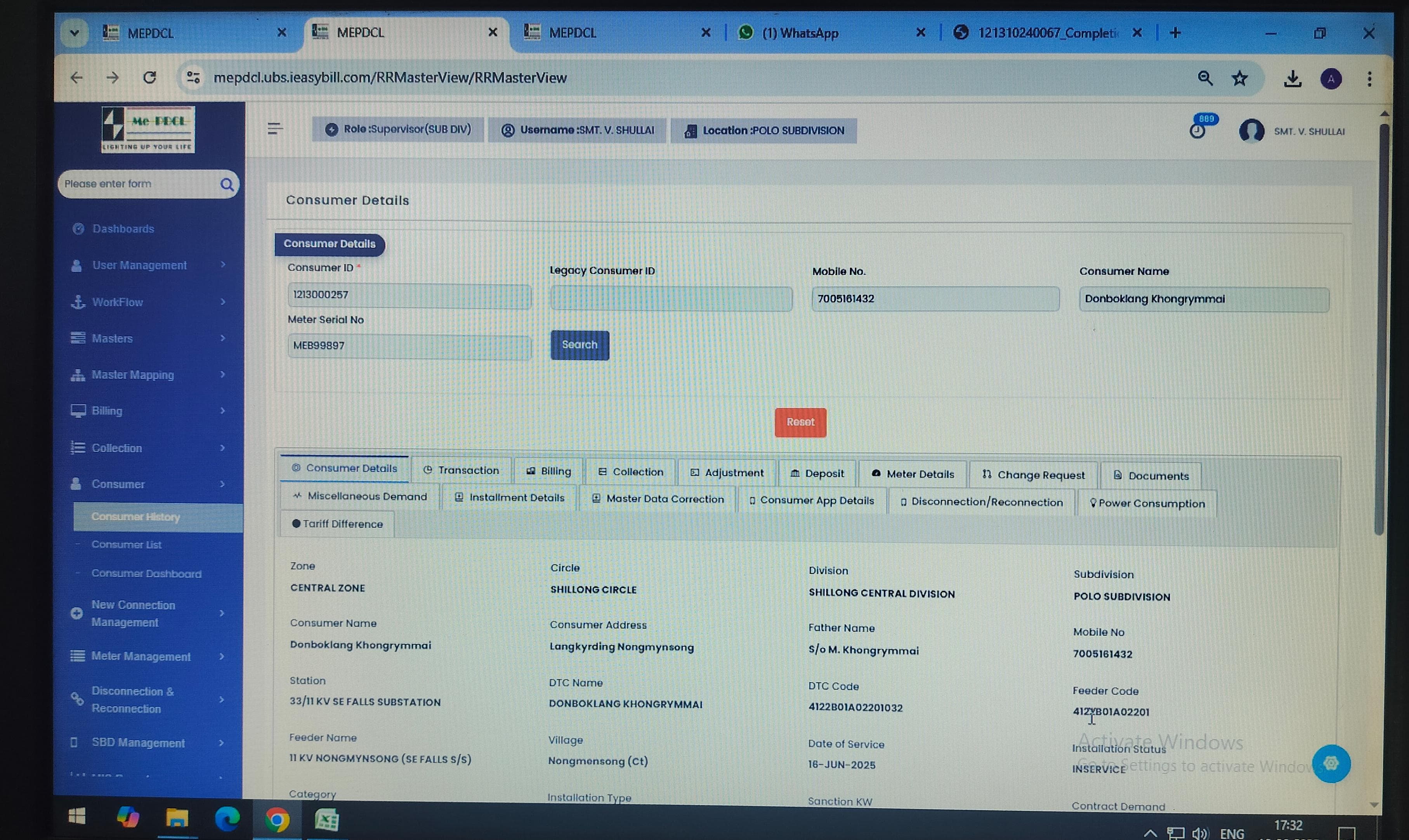Open a new browser tab
This screenshot has height=840, width=1409.
click(1175, 33)
